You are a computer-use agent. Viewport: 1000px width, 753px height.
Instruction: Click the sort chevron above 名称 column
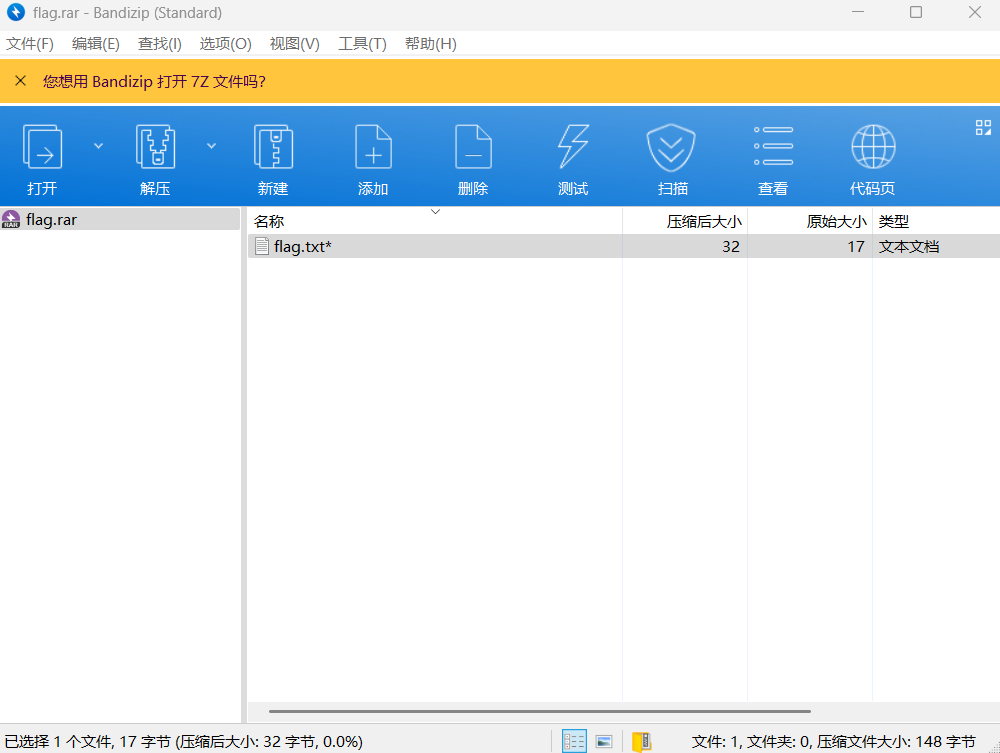pyautogui.click(x=436, y=212)
